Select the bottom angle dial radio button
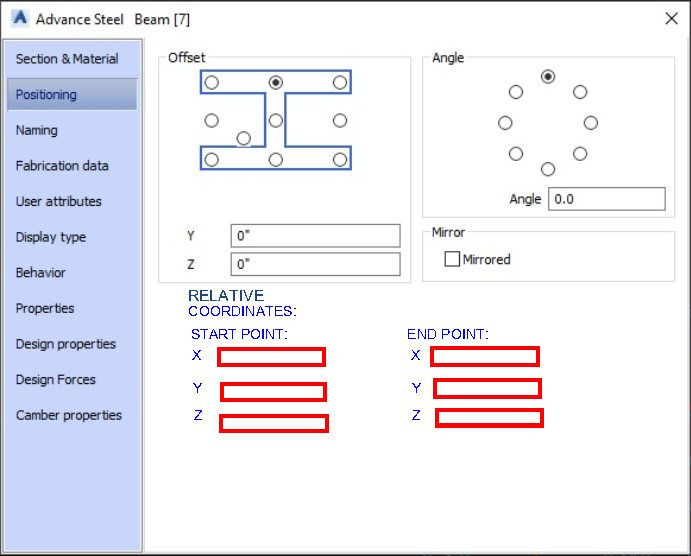The width and height of the screenshot is (691, 556). tap(548, 169)
